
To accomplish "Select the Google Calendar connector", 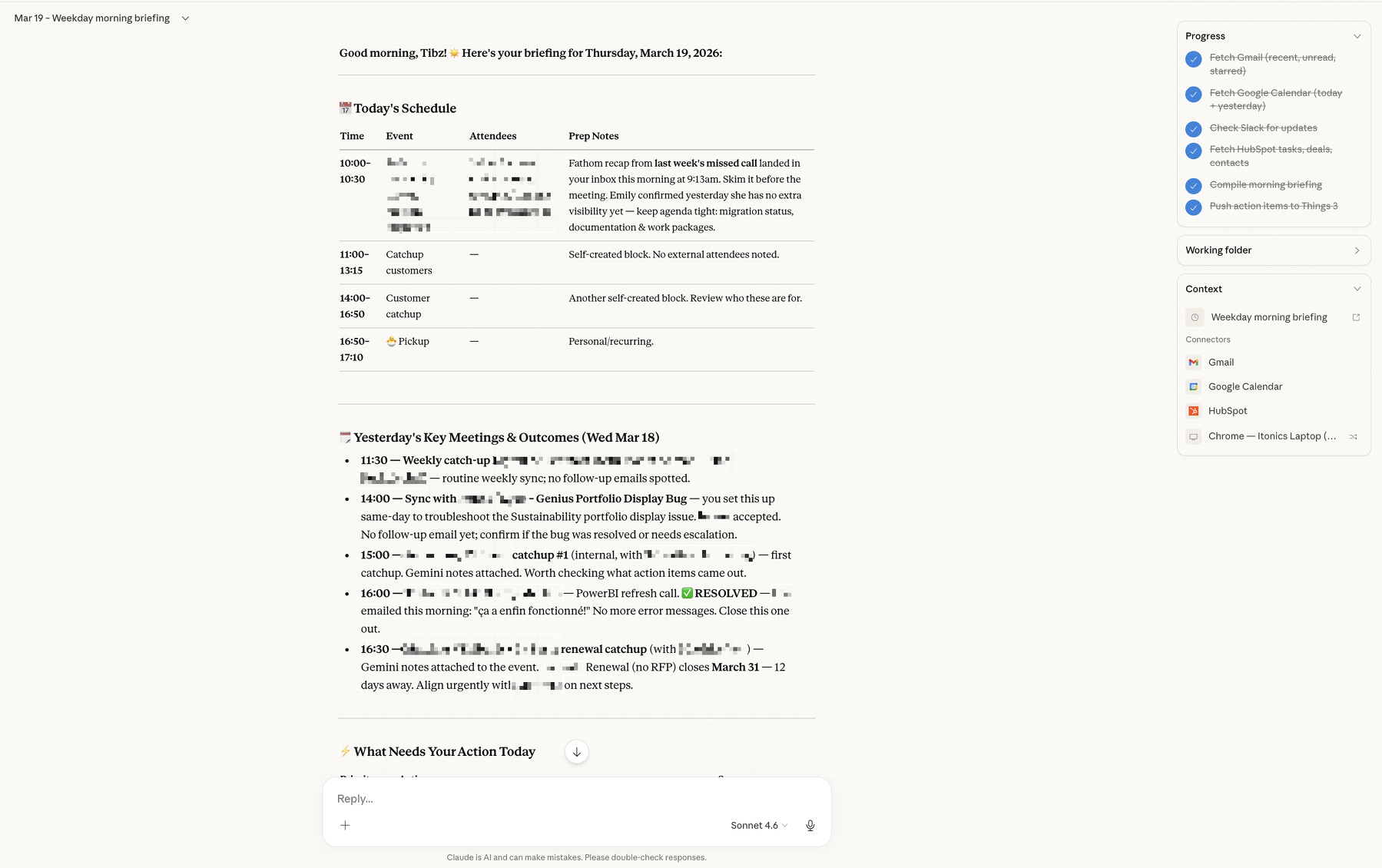I will [1244, 386].
